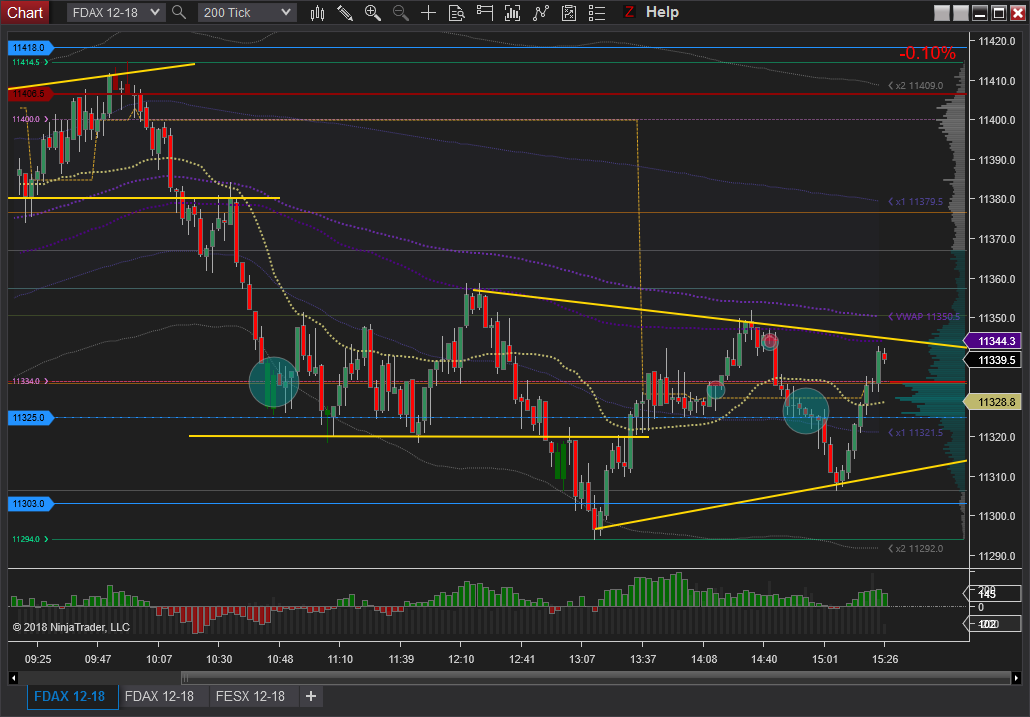Open the FDAX 12-18 instrument dropdown
Image resolution: width=1030 pixels, height=717 pixels.
pyautogui.click(x=116, y=12)
